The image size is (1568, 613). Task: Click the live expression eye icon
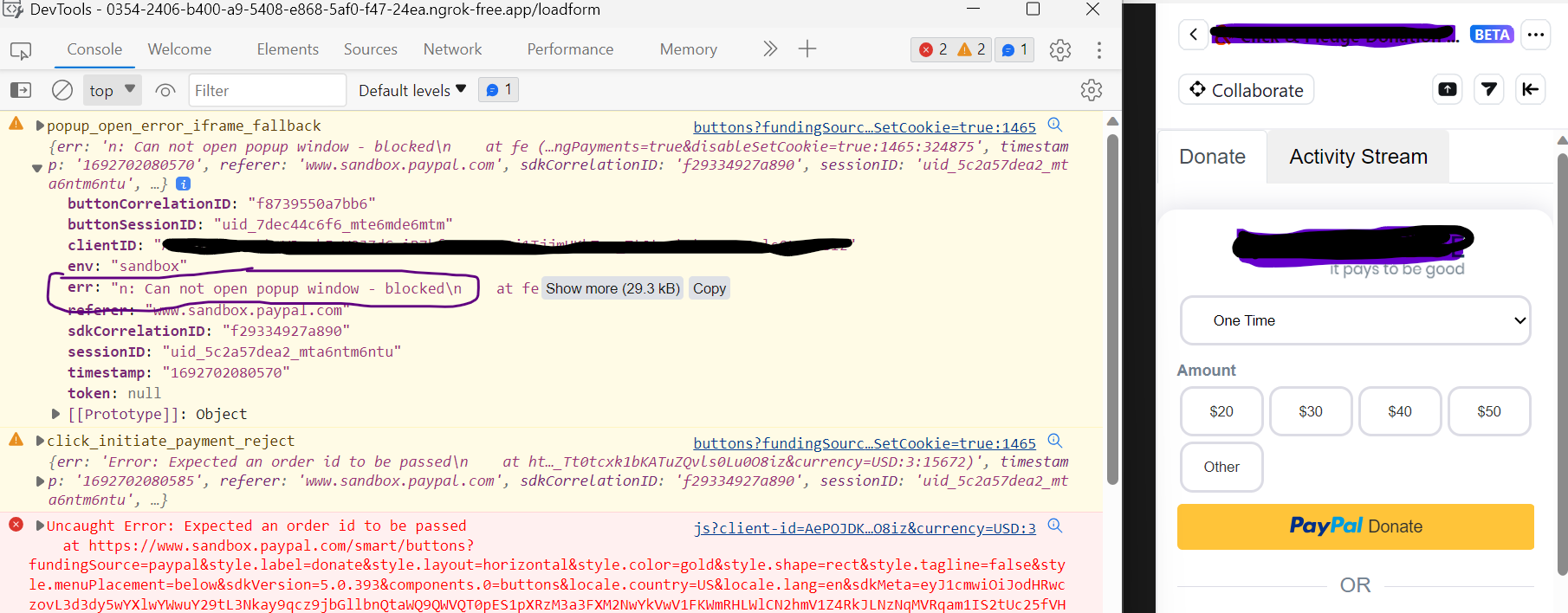pyautogui.click(x=165, y=90)
